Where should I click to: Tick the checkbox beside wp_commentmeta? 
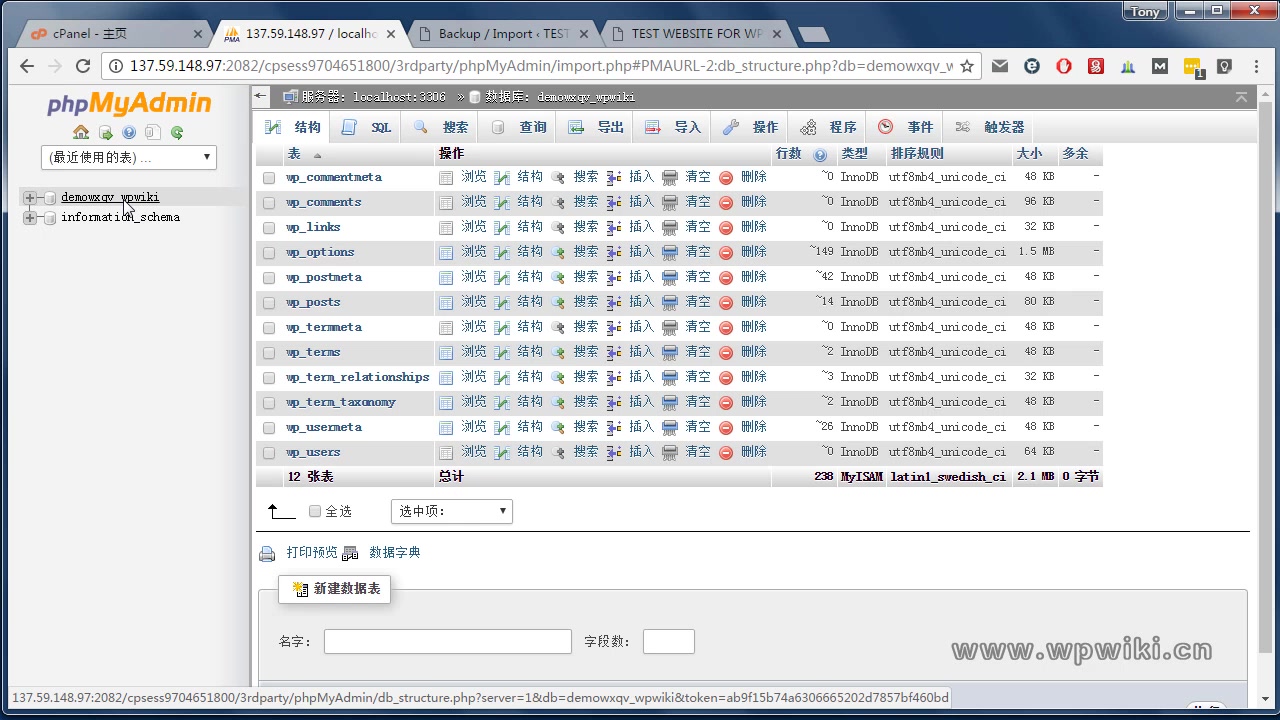[x=268, y=177]
